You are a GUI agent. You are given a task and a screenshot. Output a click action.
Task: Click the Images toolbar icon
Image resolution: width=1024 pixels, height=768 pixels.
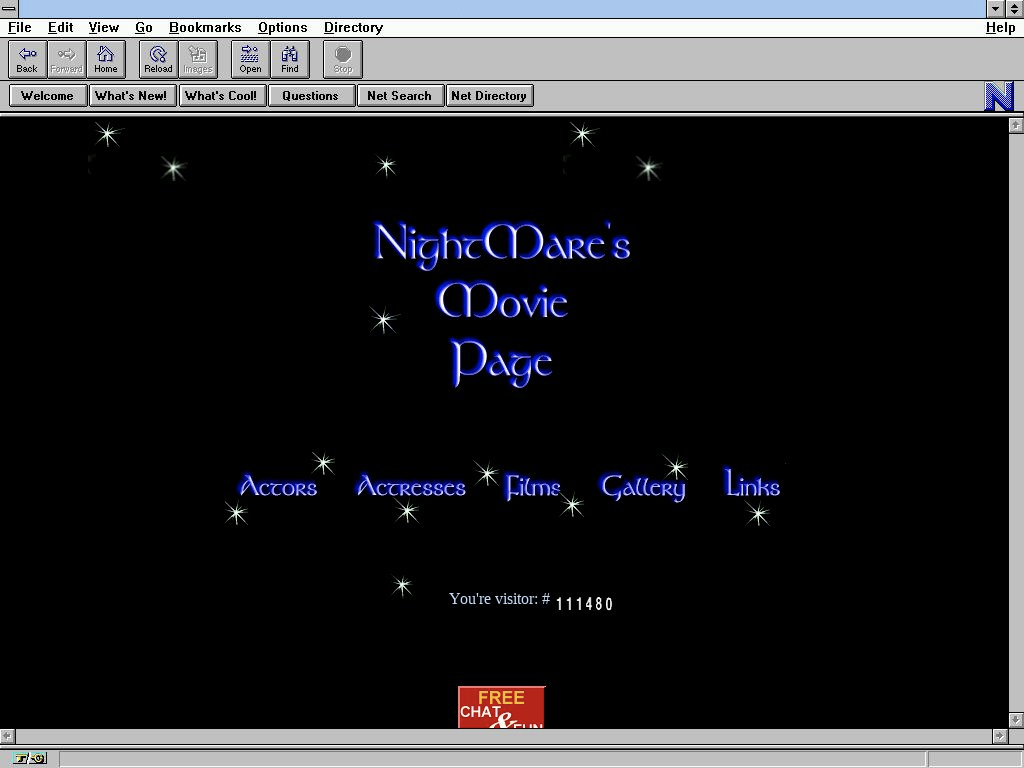pyautogui.click(x=197, y=59)
